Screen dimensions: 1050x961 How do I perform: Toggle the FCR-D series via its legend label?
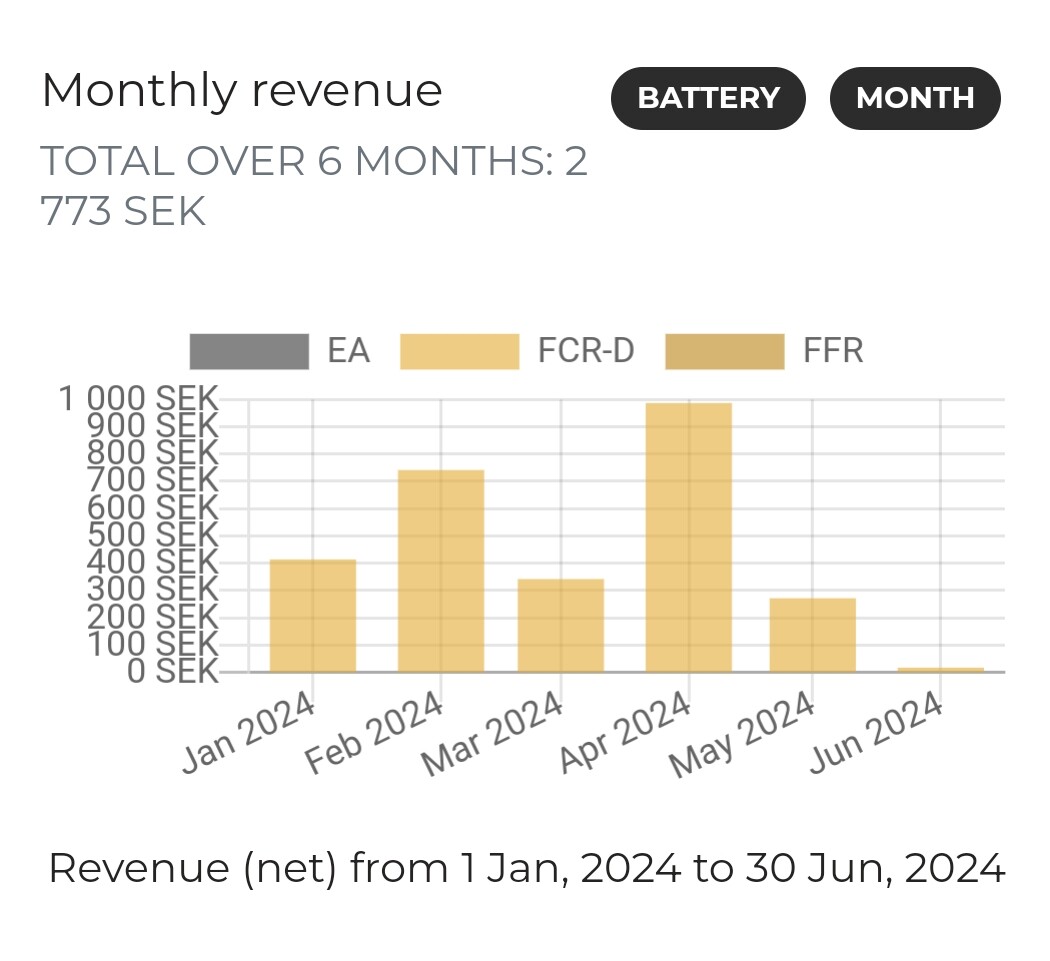585,352
